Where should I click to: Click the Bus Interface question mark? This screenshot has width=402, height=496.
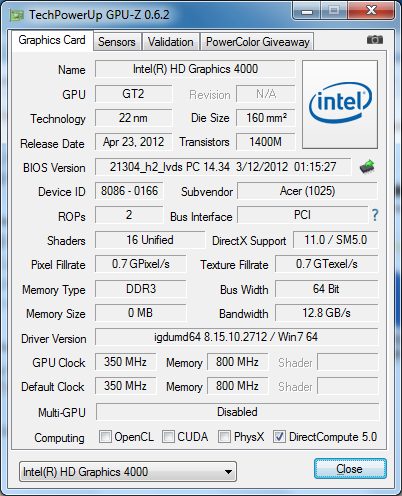pos(375,215)
